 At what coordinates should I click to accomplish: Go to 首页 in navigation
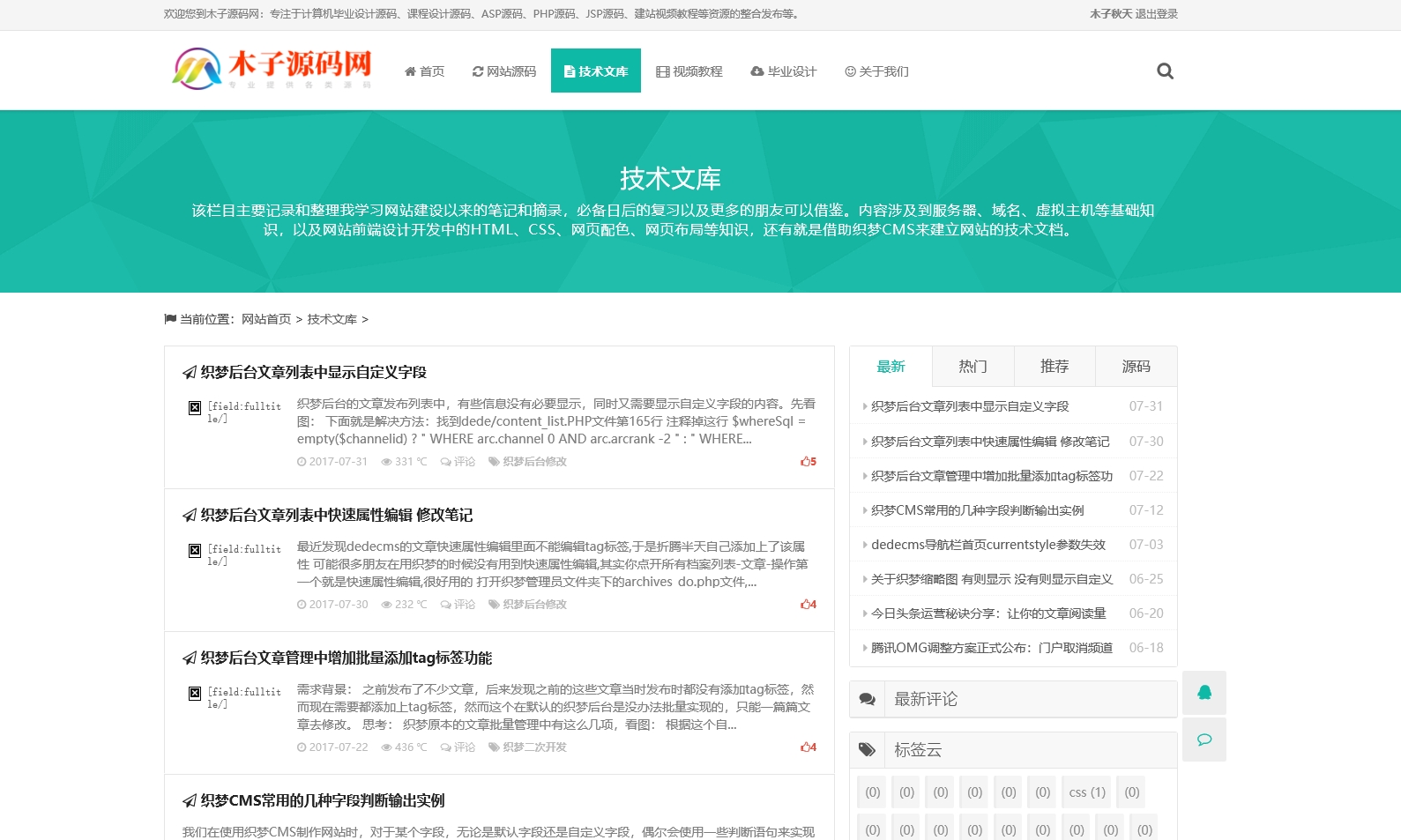click(424, 71)
